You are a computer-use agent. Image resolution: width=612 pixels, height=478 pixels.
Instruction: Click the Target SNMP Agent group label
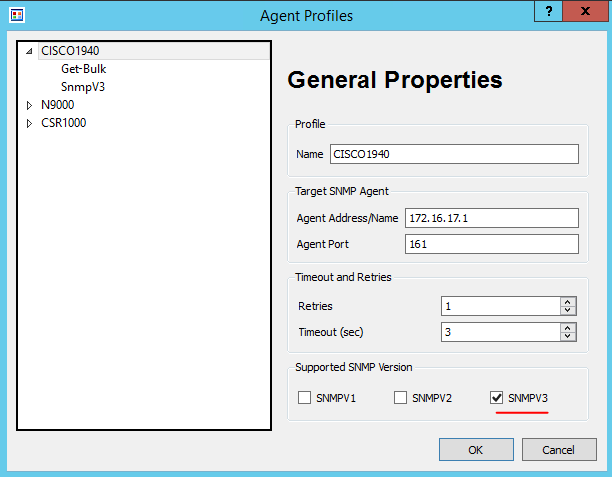pos(342,191)
